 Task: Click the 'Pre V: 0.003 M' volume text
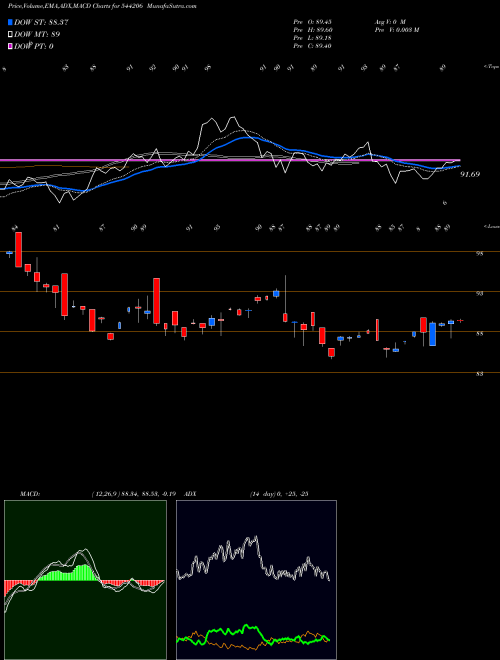(x=396, y=30)
